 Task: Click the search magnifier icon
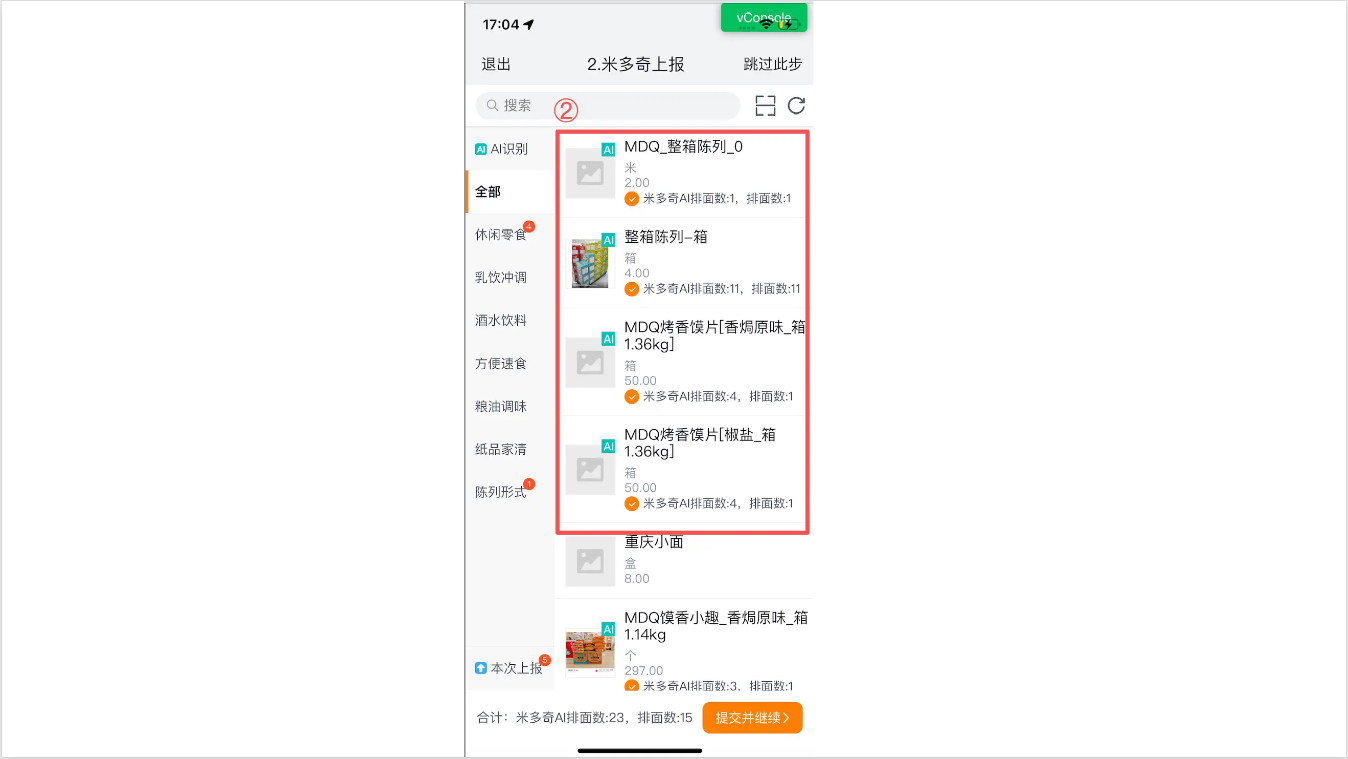click(492, 105)
